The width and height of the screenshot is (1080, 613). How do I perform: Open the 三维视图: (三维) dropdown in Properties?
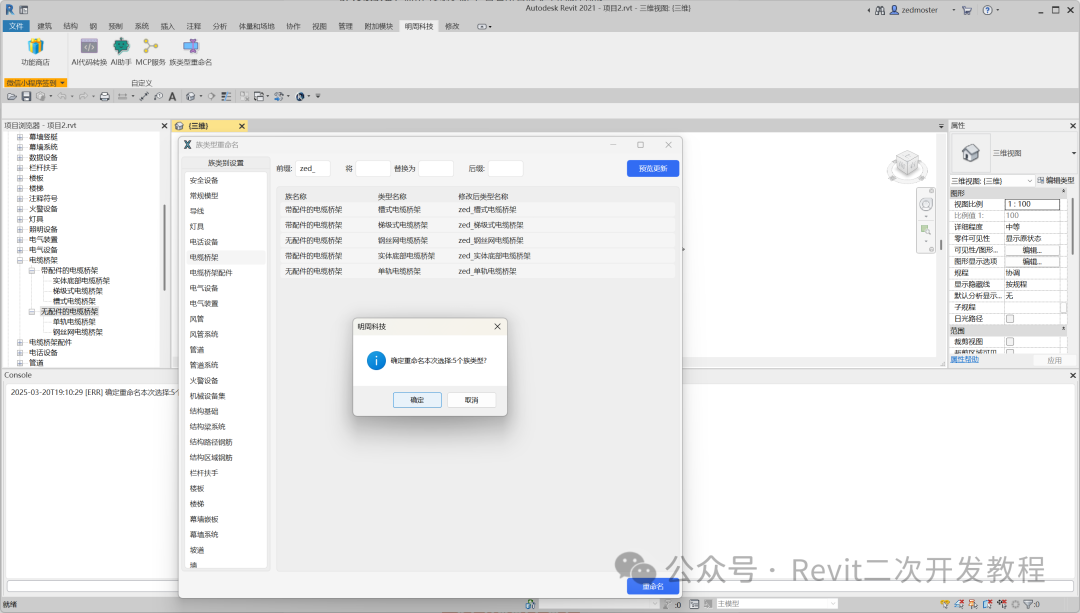(x=992, y=180)
